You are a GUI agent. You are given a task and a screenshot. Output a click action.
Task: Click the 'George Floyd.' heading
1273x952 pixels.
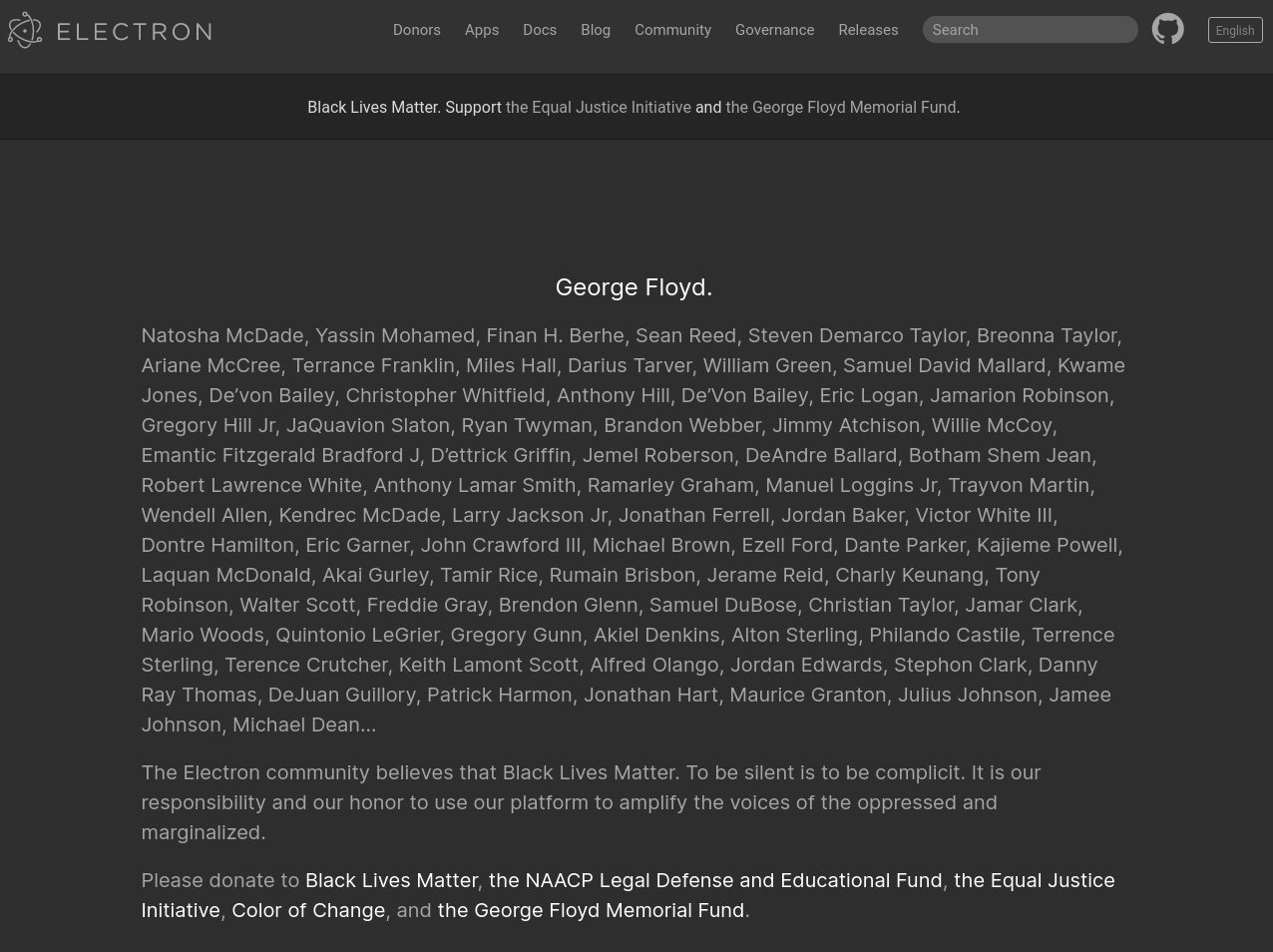coord(634,287)
